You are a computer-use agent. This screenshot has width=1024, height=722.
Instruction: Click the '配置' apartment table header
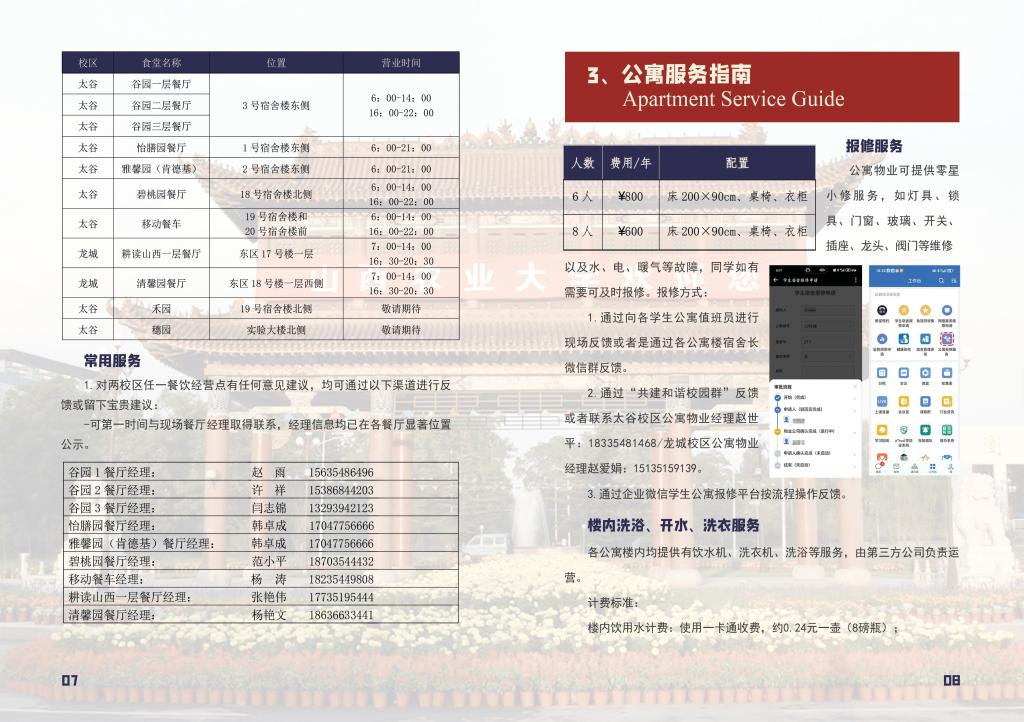[x=737, y=163]
